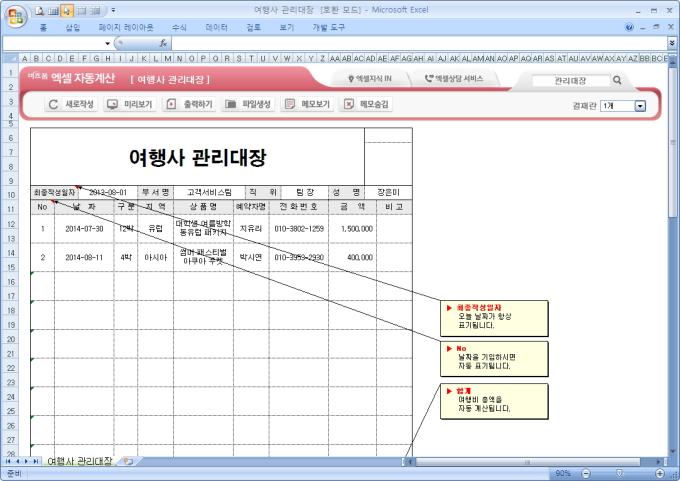
Task: Open the 홈 ribbon tab
Action: click(x=43, y=27)
